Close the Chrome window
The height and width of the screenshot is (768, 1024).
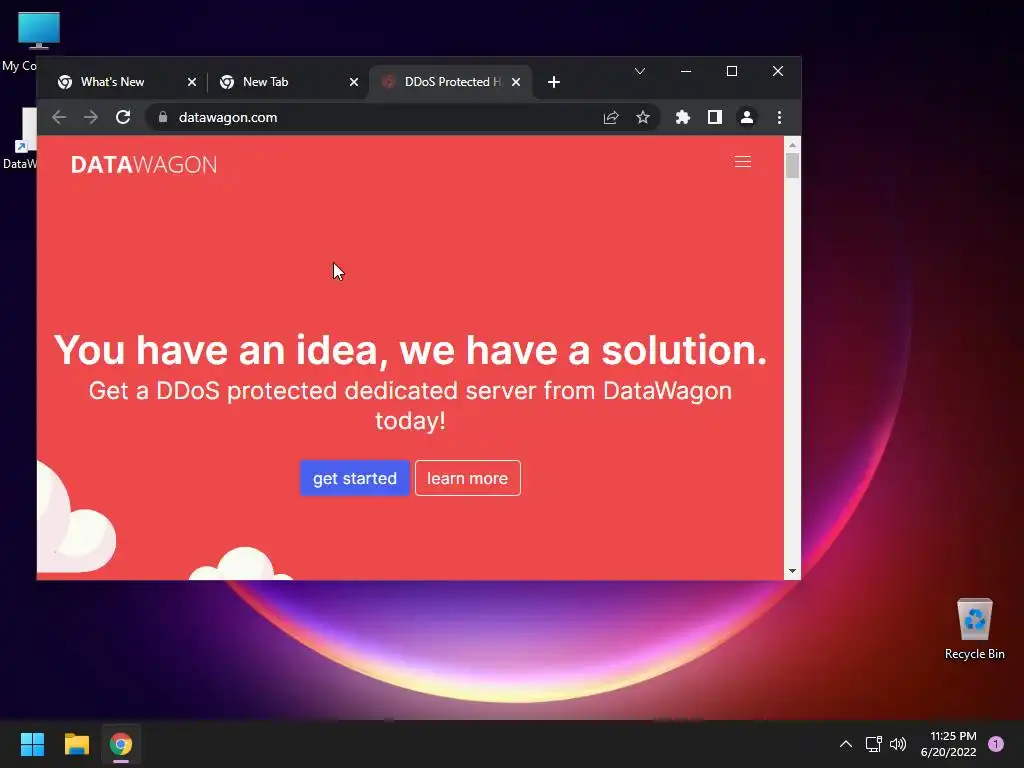(x=778, y=71)
